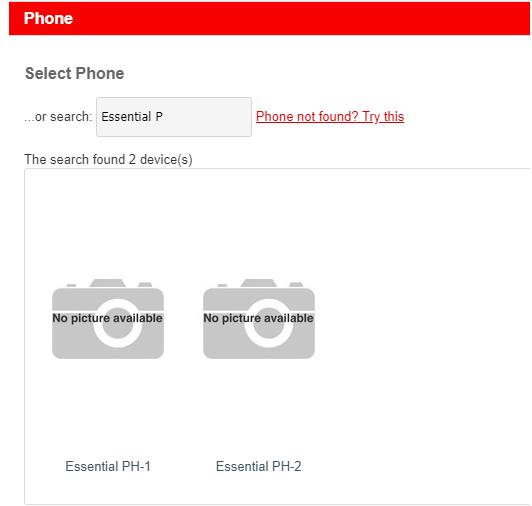Click the camera lens circle of the PH-1 placeholder
Image resolution: width=532 pixels, height=506 pixels.
click(117, 323)
